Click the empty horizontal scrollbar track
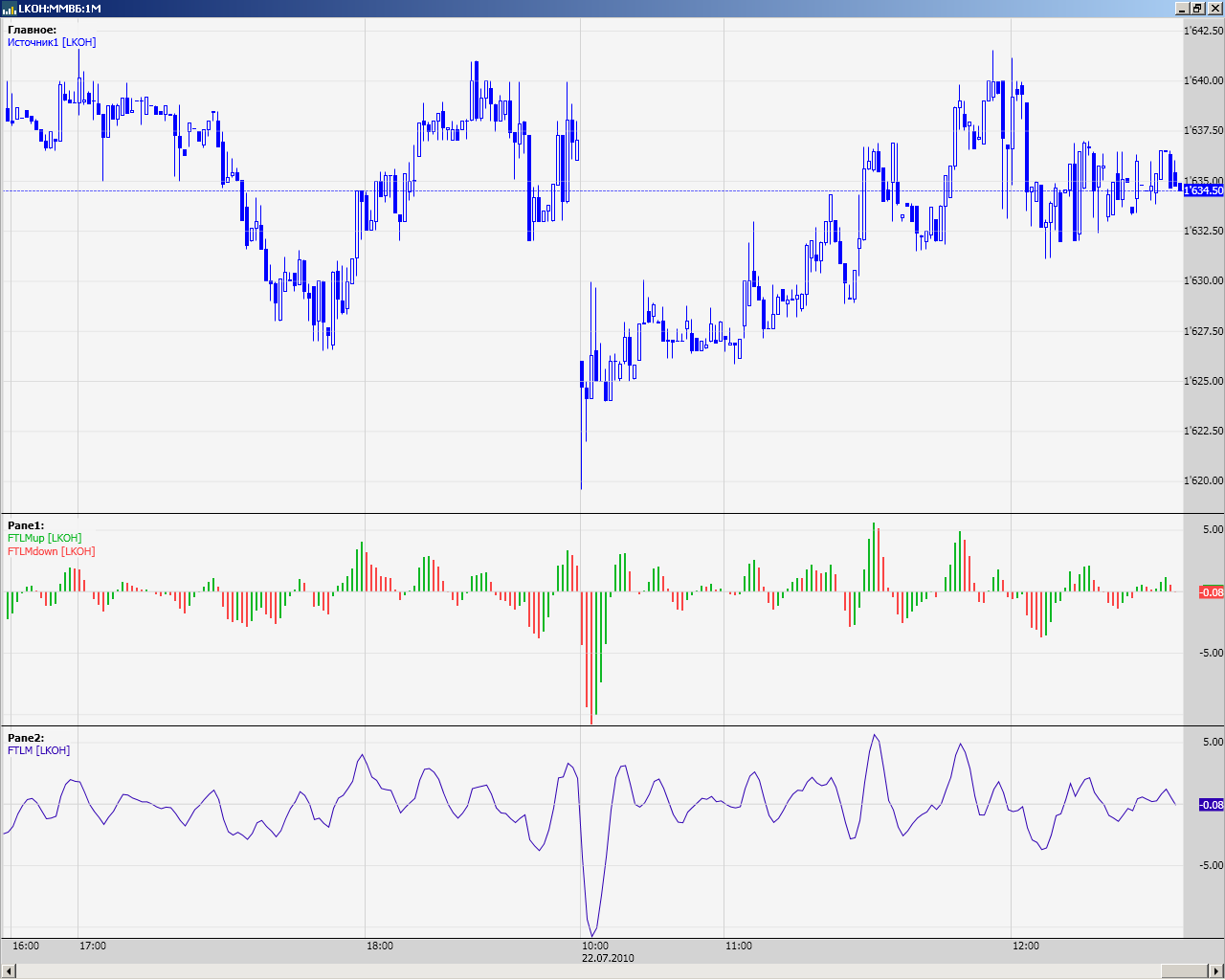The height and width of the screenshot is (980, 1225). (x=574, y=972)
